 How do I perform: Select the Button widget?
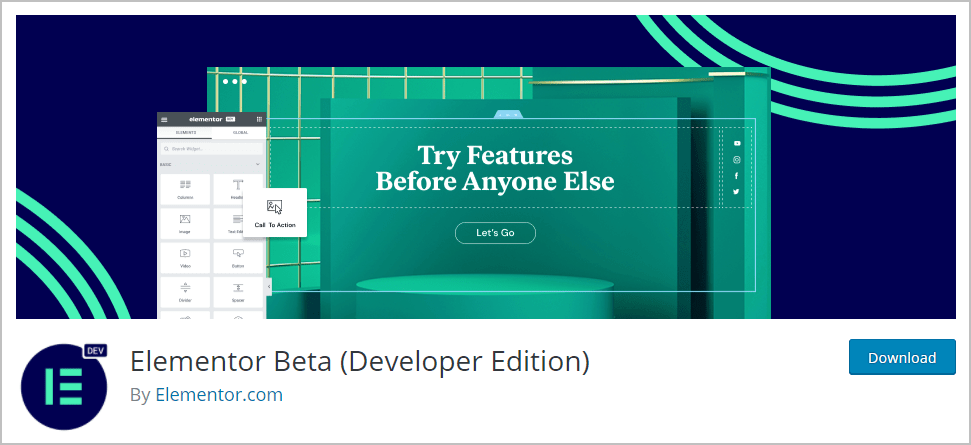click(238, 257)
